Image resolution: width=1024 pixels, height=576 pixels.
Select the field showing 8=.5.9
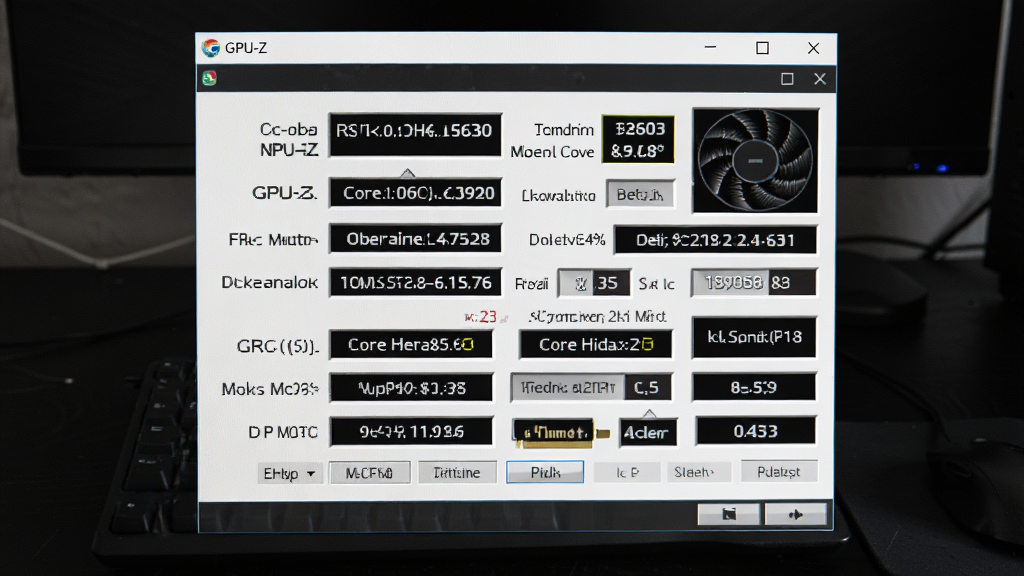tap(754, 387)
